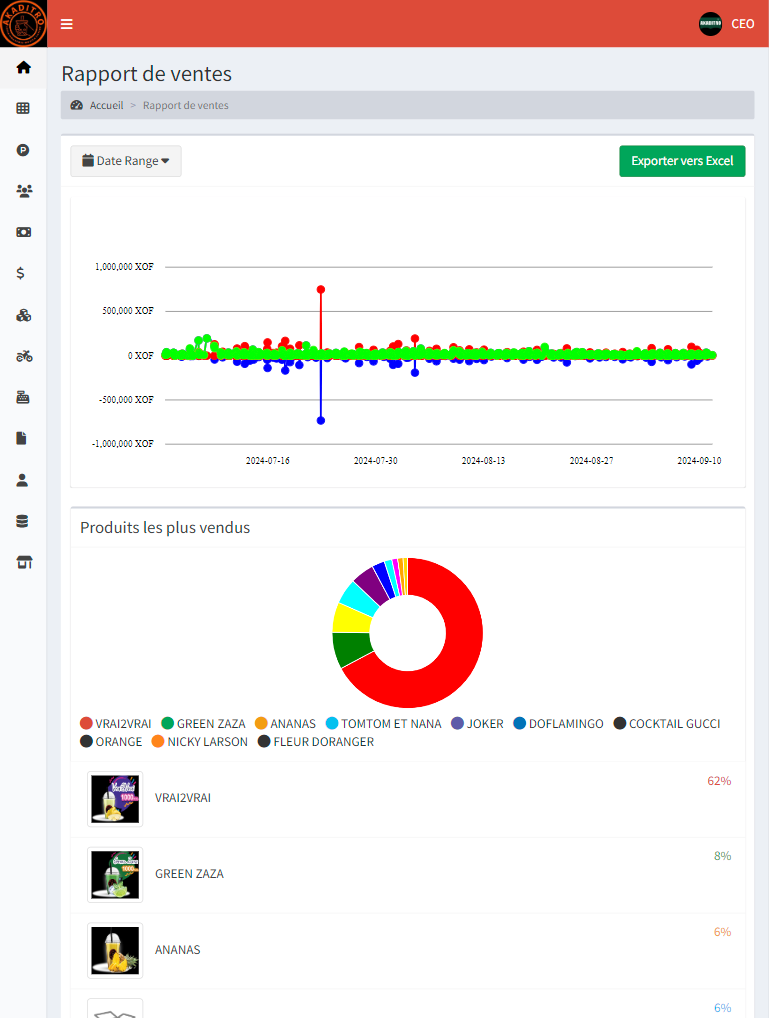Click the group of people sidebar icon
This screenshot has width=769, height=1018.
click(23, 190)
